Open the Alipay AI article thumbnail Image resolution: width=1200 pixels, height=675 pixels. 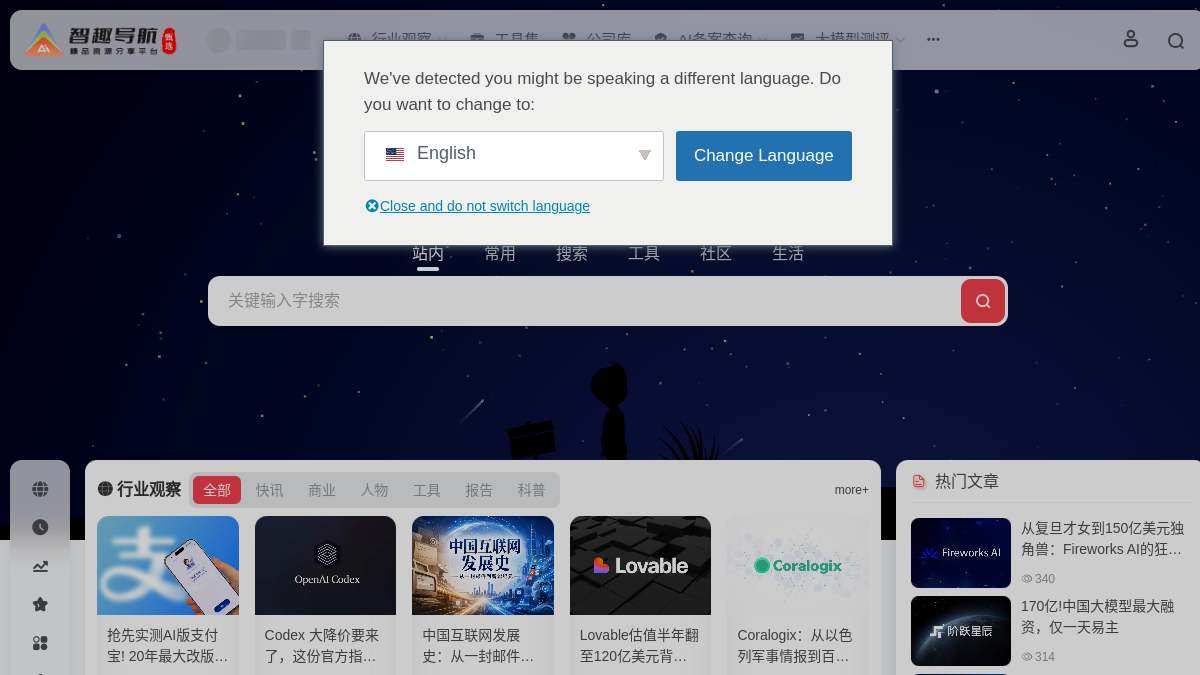tap(168, 565)
